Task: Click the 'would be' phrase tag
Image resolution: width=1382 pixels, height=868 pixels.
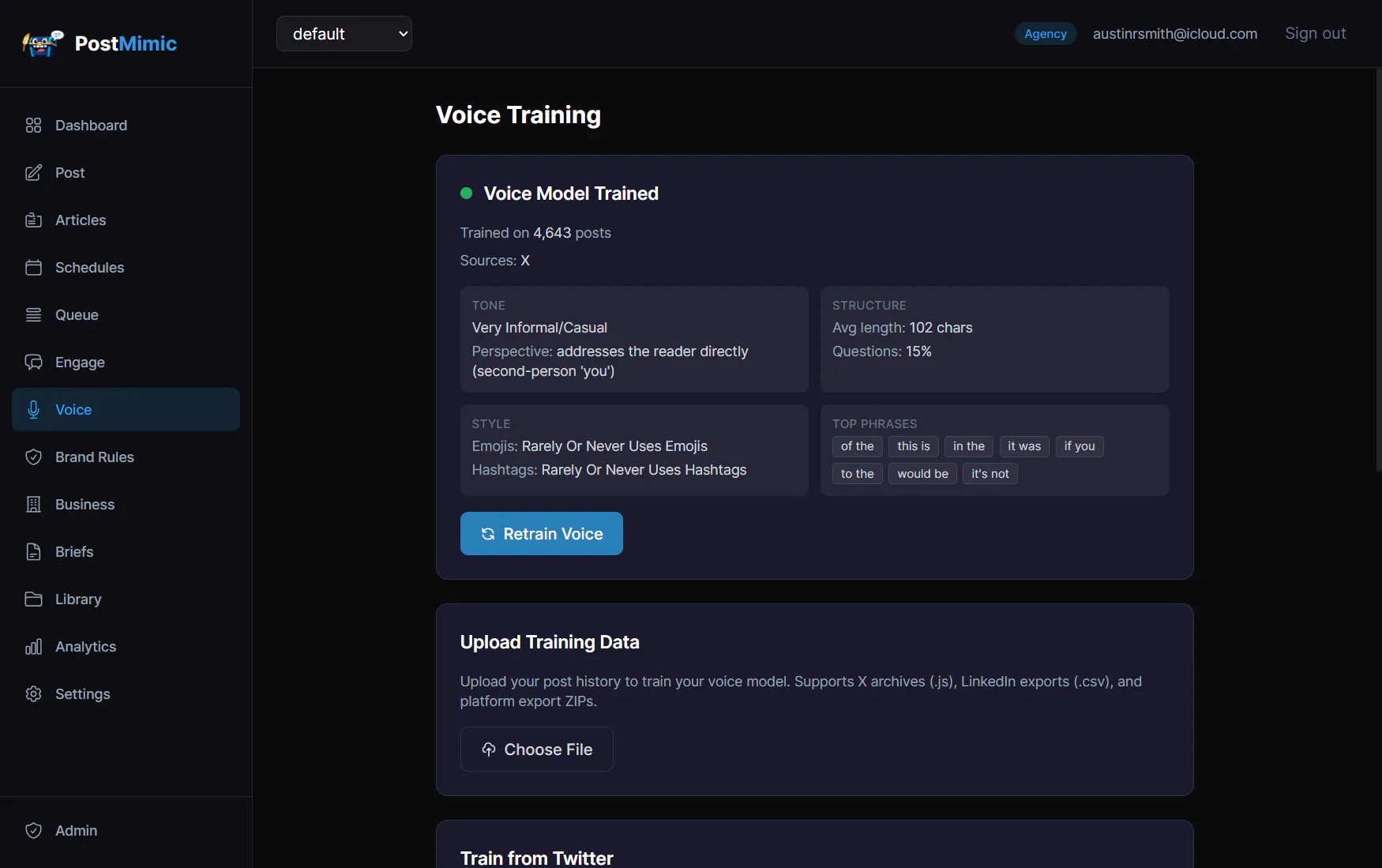Action: (x=923, y=474)
